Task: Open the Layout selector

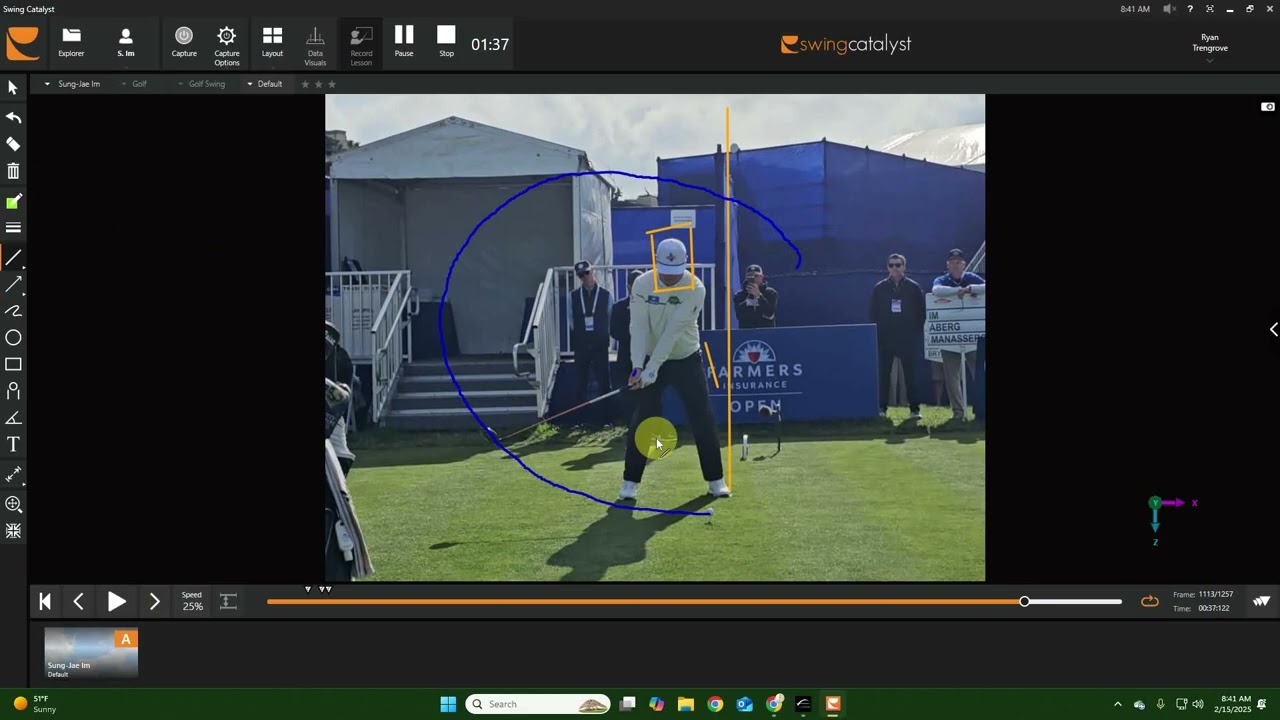Action: coord(272,43)
